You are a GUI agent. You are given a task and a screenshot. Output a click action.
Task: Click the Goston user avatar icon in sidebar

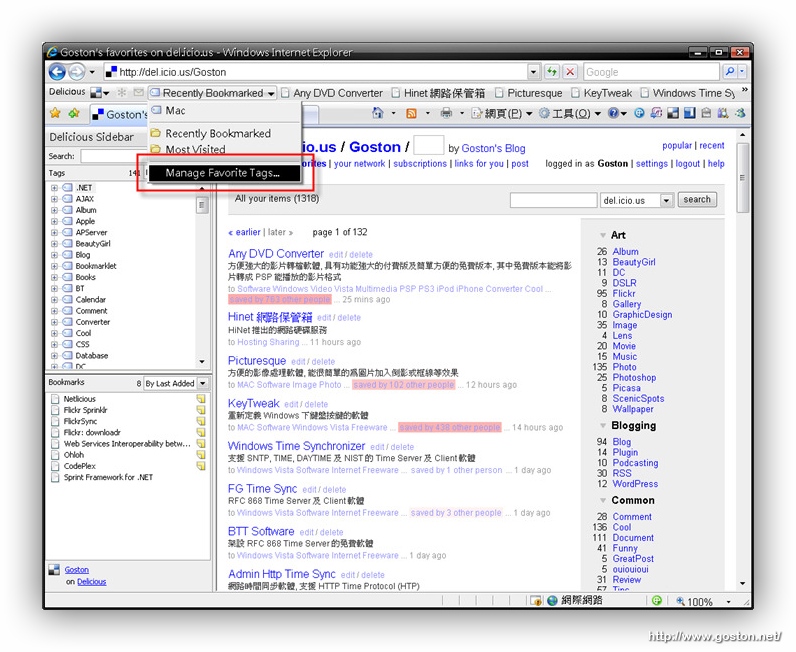tap(54, 570)
